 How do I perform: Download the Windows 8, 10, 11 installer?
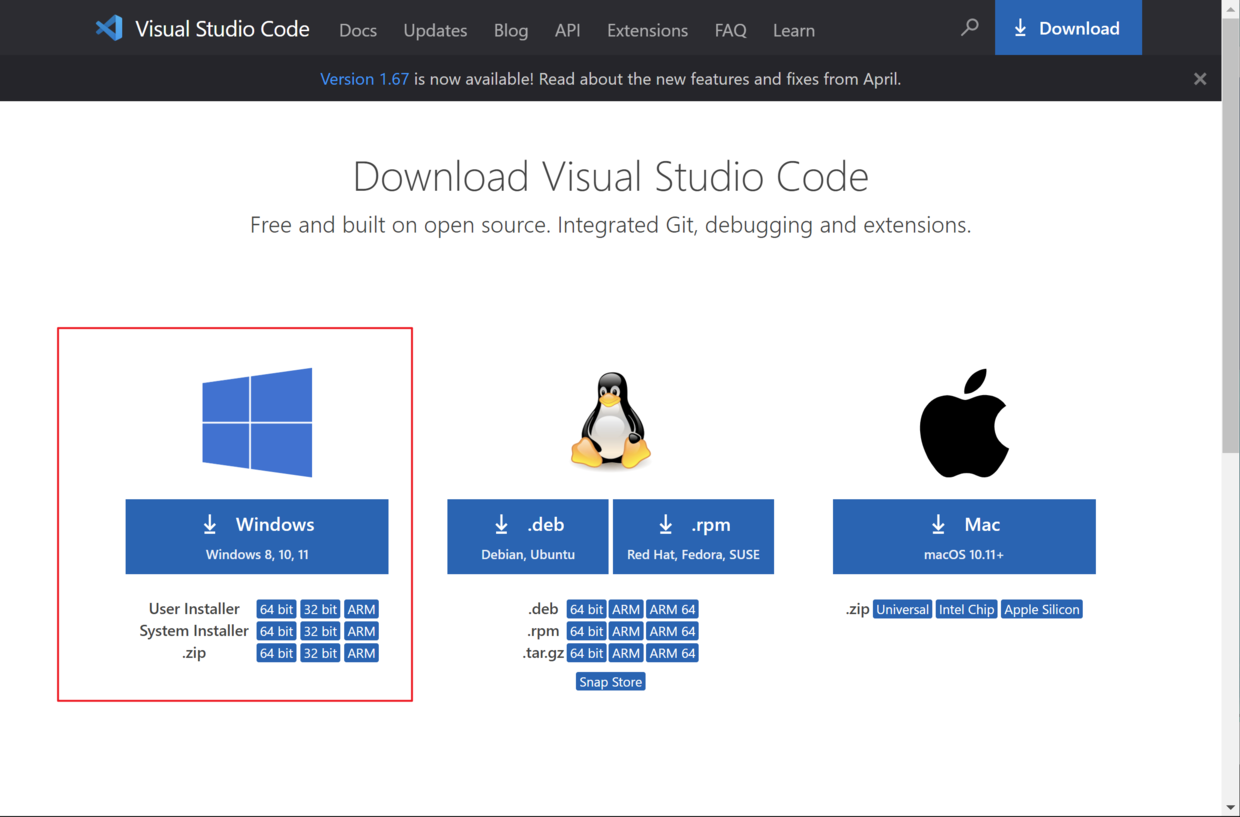(257, 537)
